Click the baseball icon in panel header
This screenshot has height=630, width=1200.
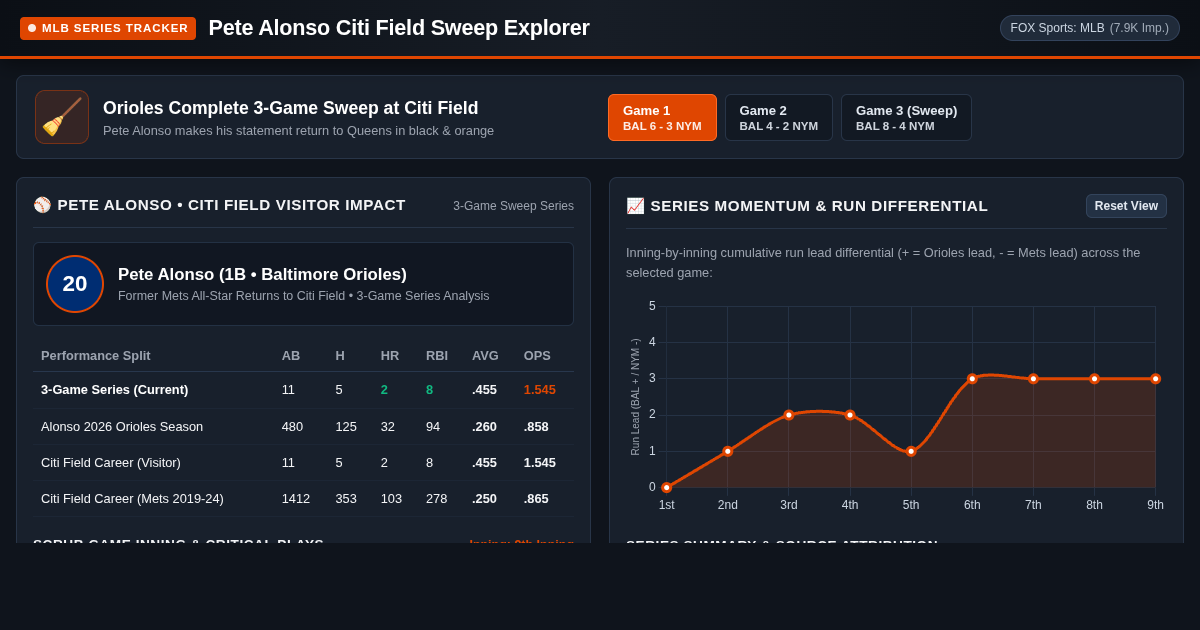point(42,205)
